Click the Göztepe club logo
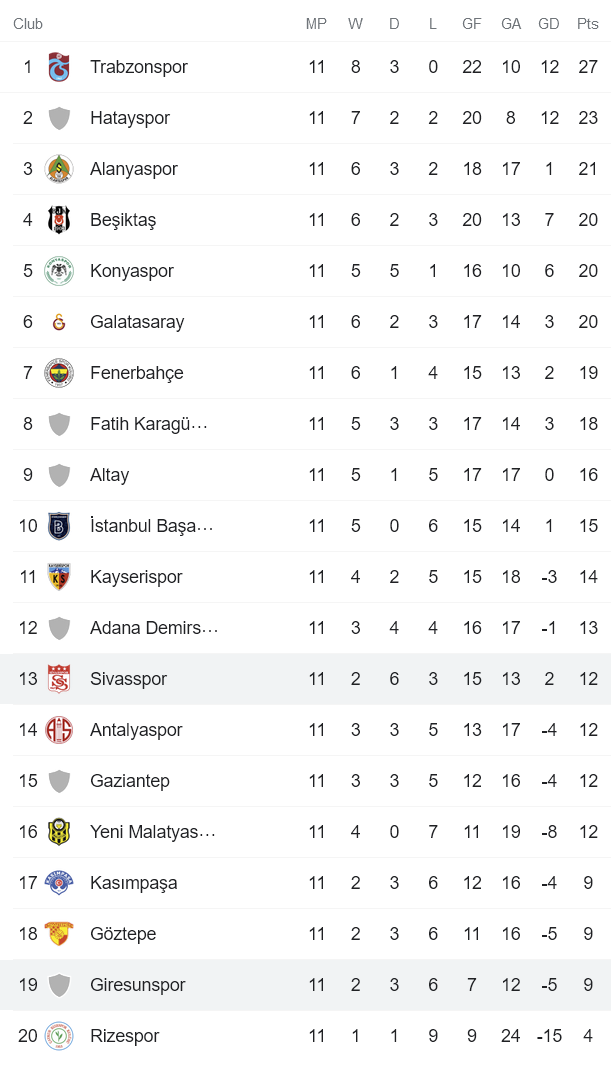The image size is (611, 1066). click(59, 934)
